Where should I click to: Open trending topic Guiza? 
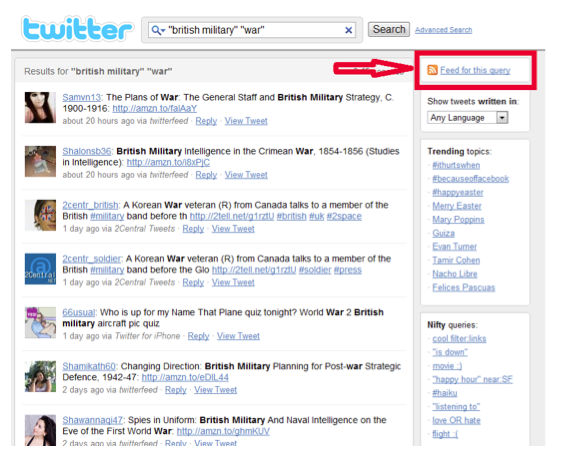(x=444, y=233)
